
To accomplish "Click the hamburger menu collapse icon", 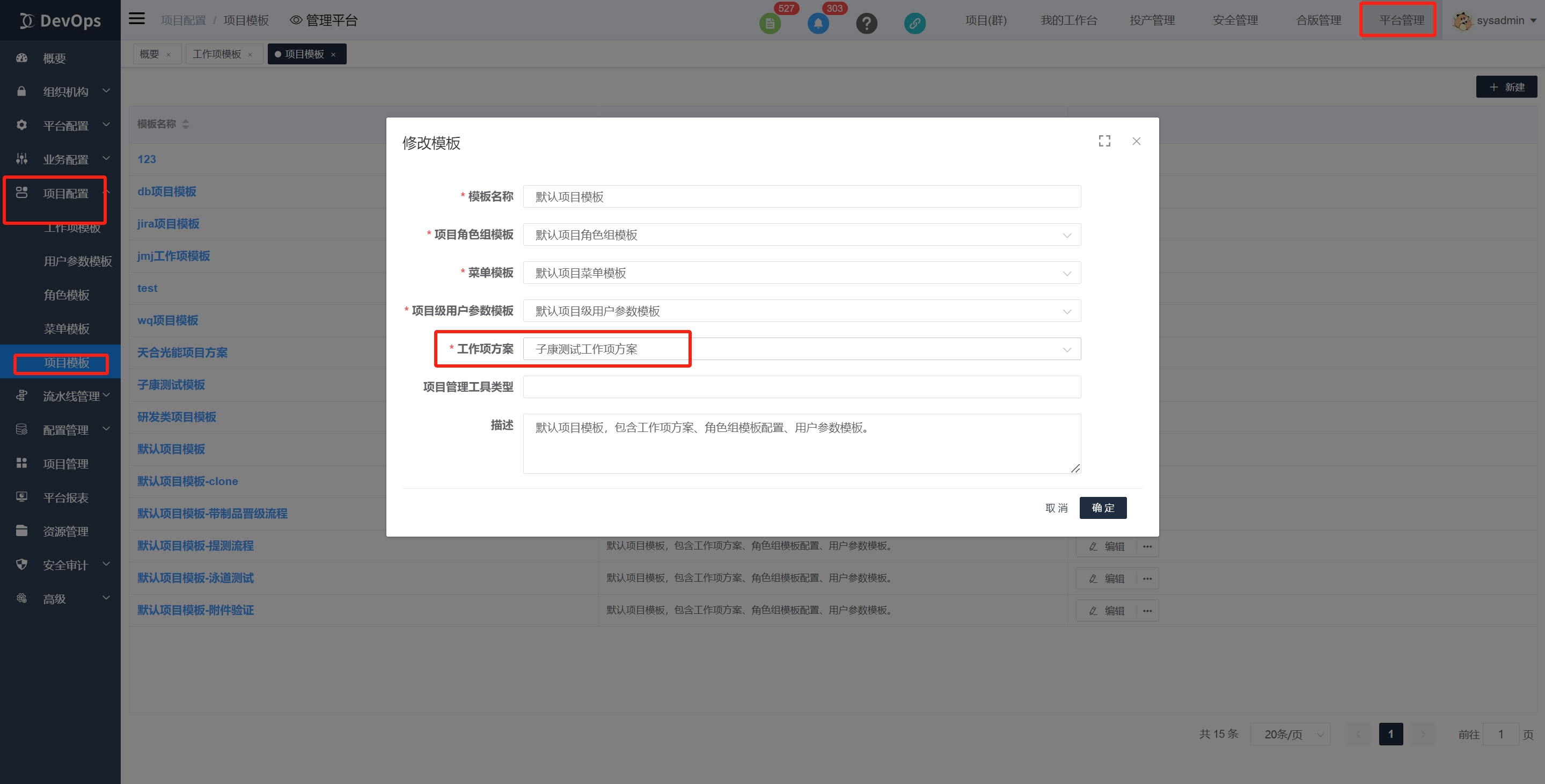I will point(137,19).
